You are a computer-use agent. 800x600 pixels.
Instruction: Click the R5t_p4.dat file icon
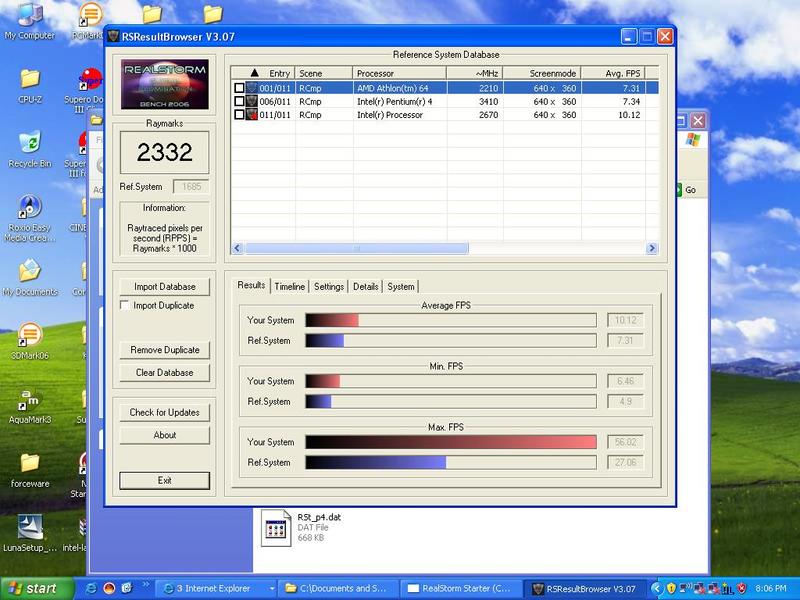276,528
